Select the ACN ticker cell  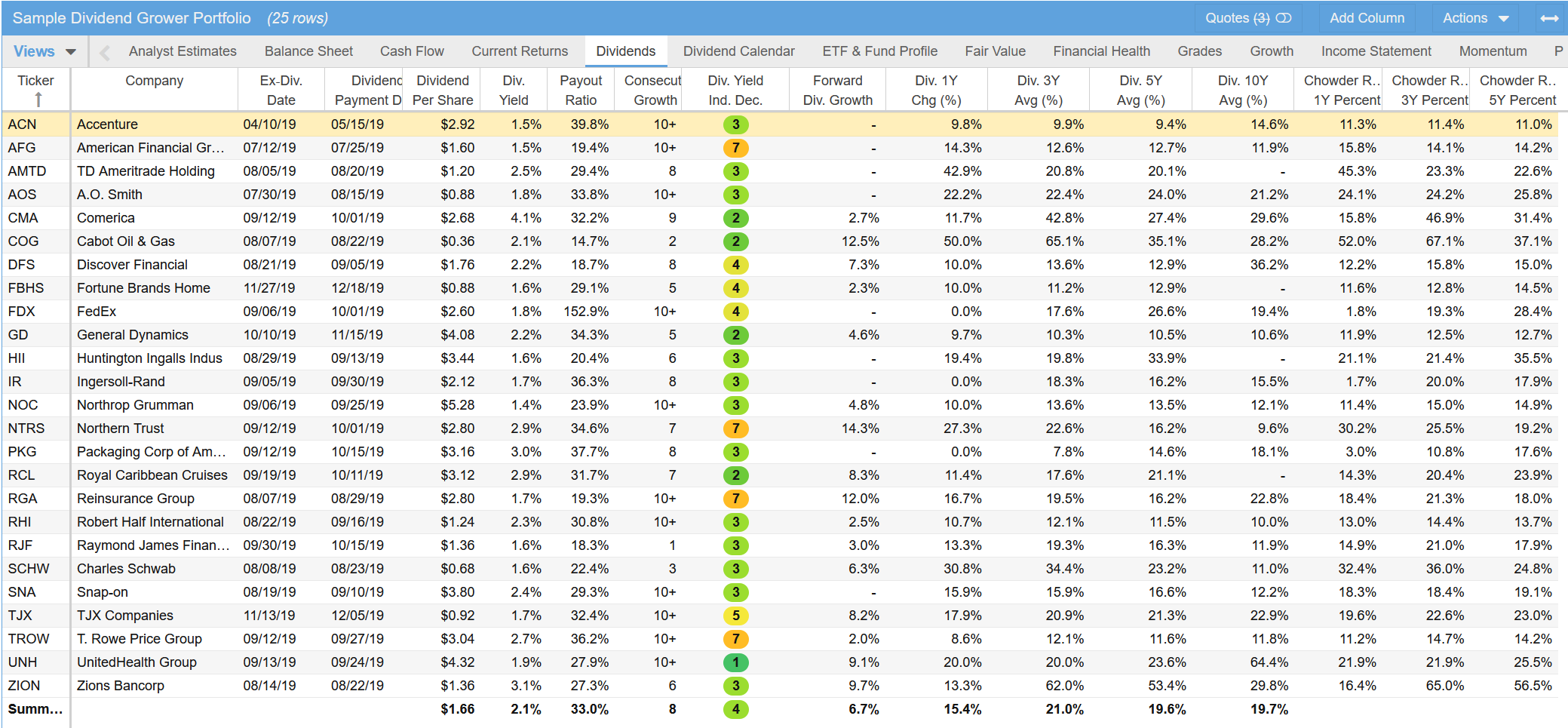click(x=35, y=124)
